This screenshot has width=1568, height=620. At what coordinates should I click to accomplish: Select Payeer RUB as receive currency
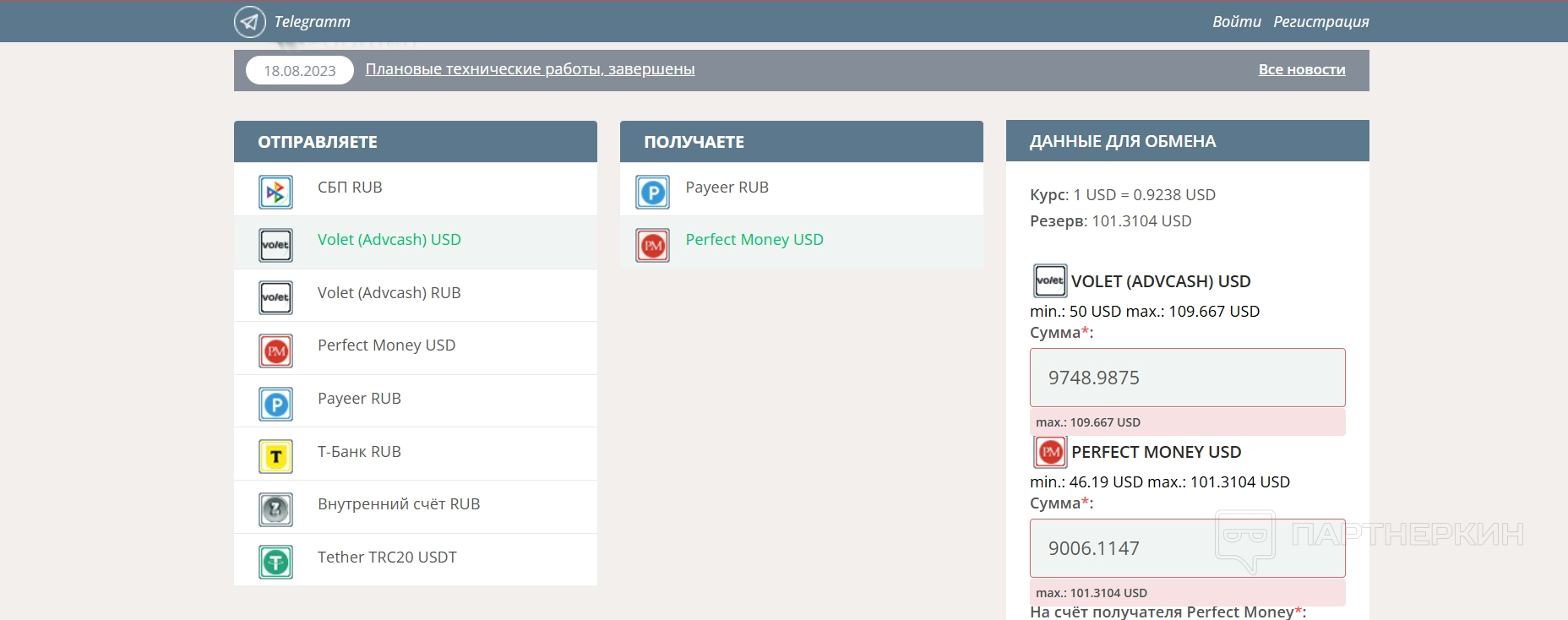tap(802, 189)
